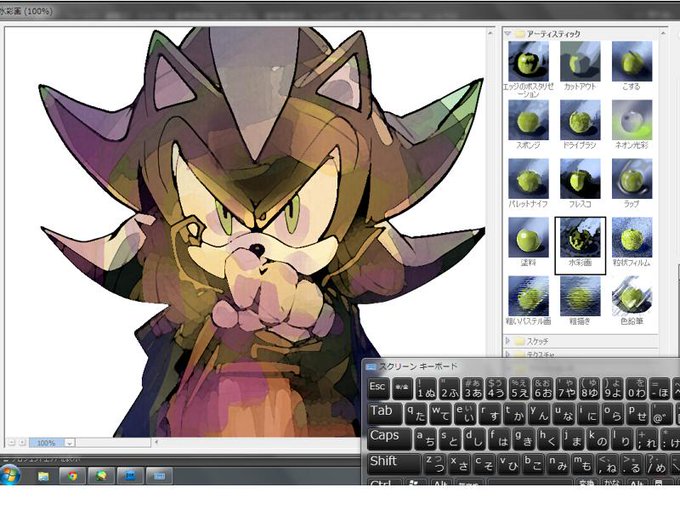Click the preview horizontal scrollbar left arrow
Viewport: 680px width, 510px height.
click(157, 442)
